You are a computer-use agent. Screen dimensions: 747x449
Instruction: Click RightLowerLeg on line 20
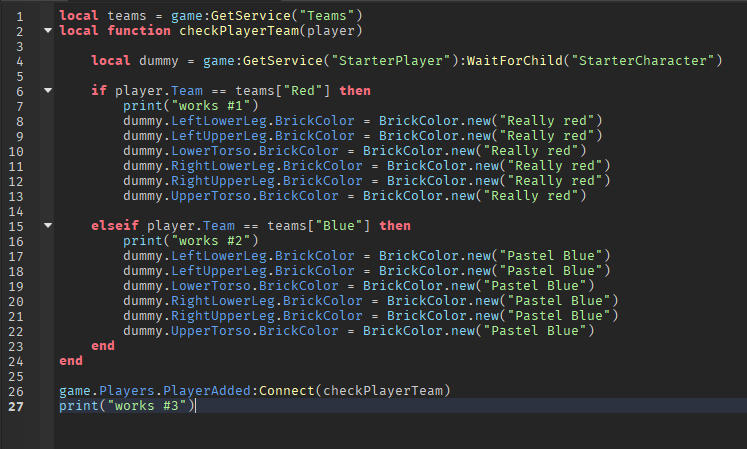[x=222, y=300]
